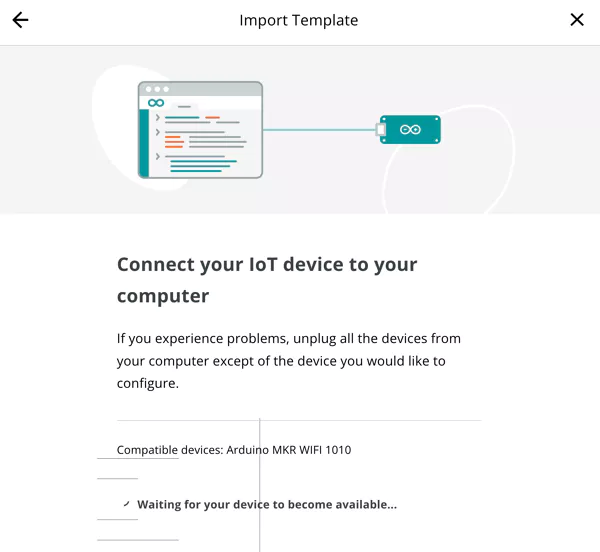The image size is (600, 552).
Task: Click the orange code lines in illustration
Action: pos(174,142)
